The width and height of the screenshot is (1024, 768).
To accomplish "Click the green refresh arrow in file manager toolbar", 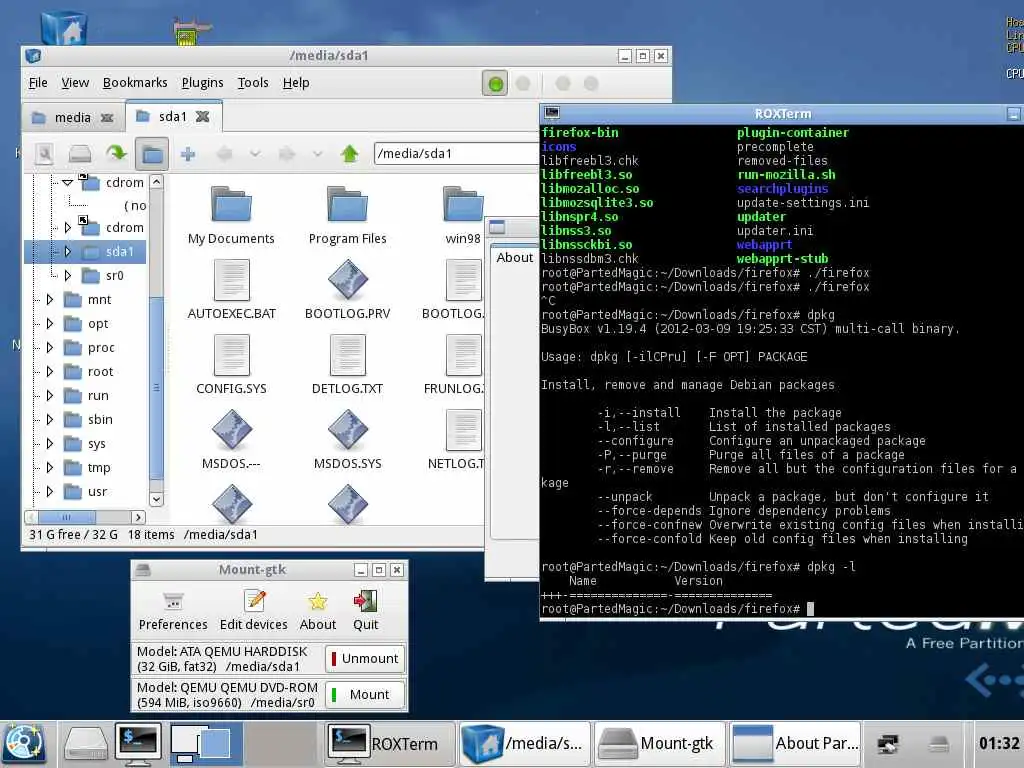I will coord(116,154).
